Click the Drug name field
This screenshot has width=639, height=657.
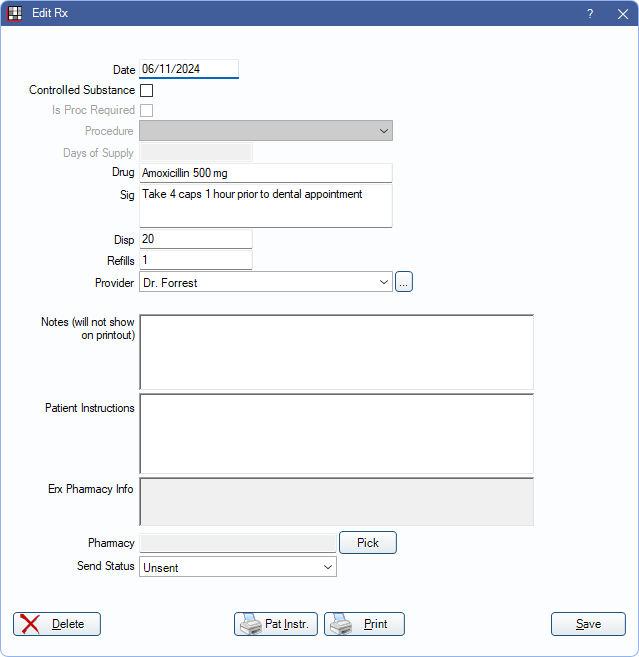[x=265, y=174]
